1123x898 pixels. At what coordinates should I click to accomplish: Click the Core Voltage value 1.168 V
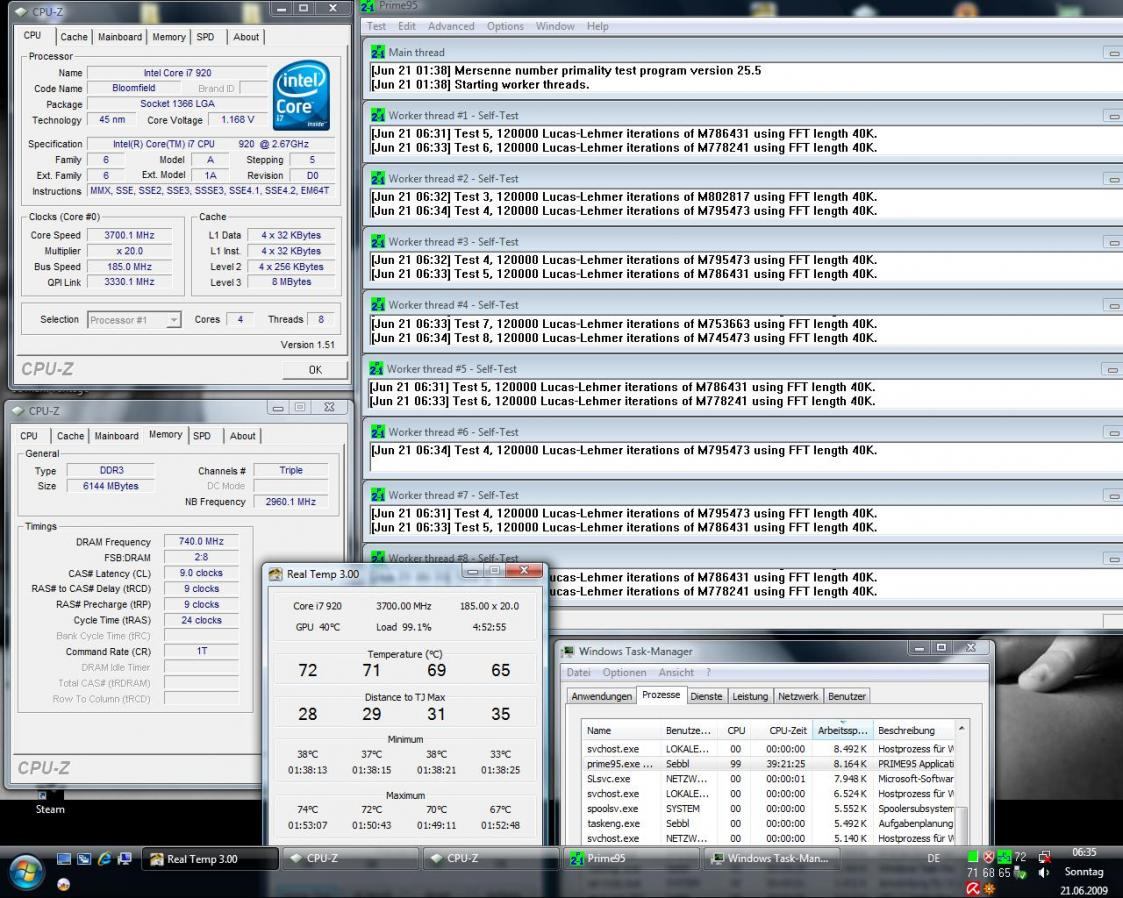click(x=237, y=120)
